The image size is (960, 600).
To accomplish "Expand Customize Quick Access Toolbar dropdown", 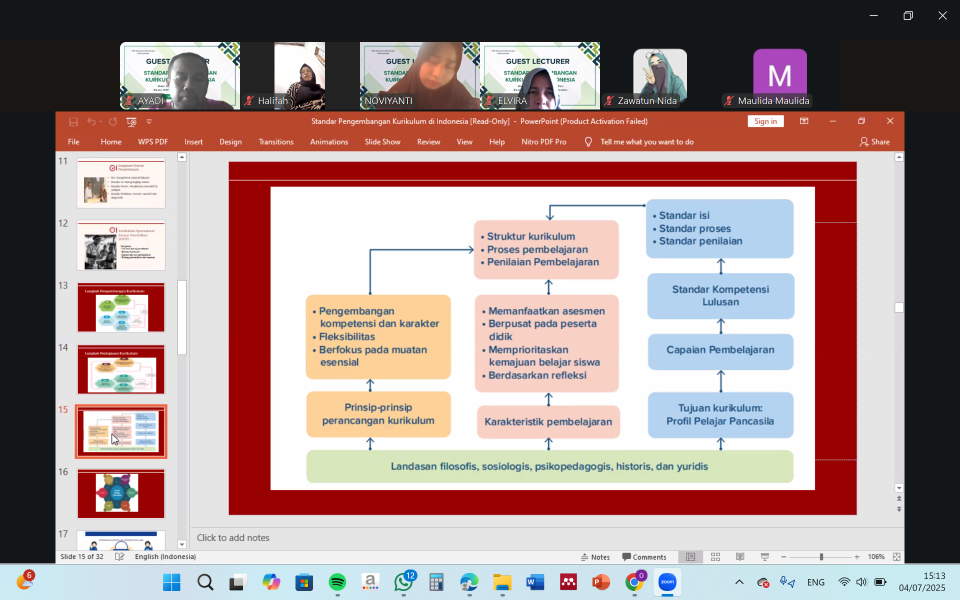I will point(148,121).
